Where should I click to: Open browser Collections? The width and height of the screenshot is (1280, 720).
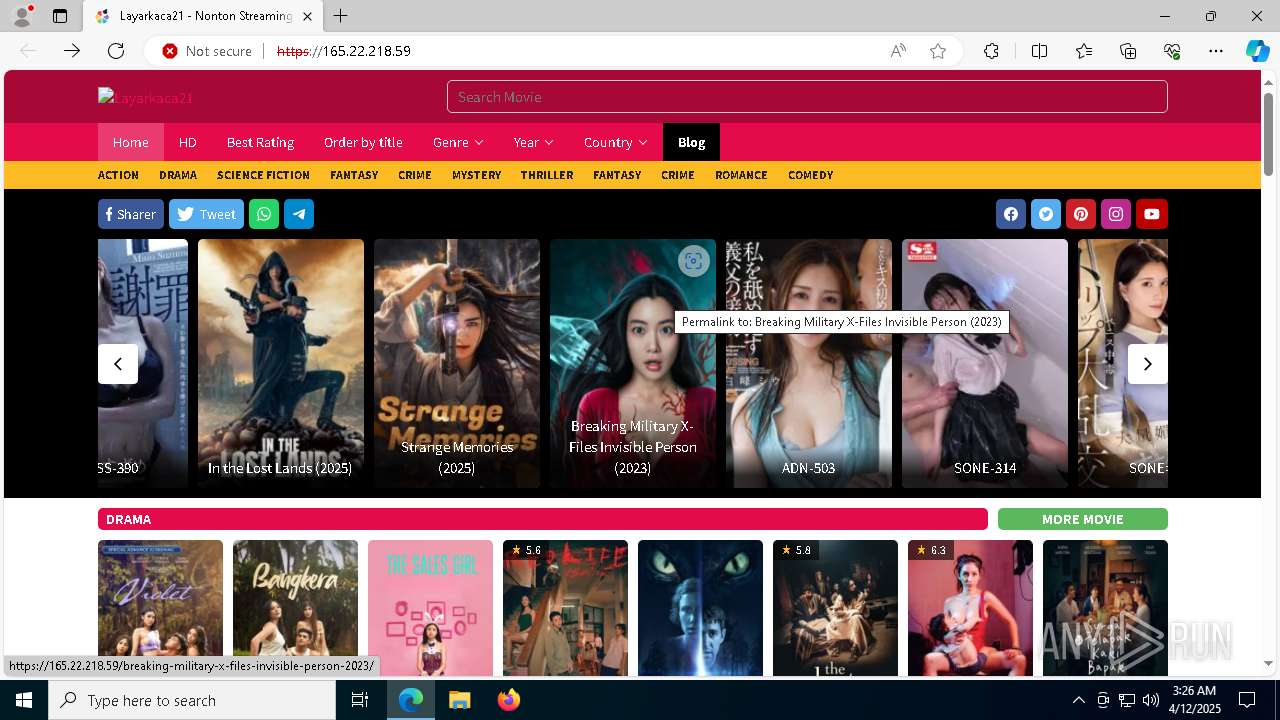[1128, 51]
